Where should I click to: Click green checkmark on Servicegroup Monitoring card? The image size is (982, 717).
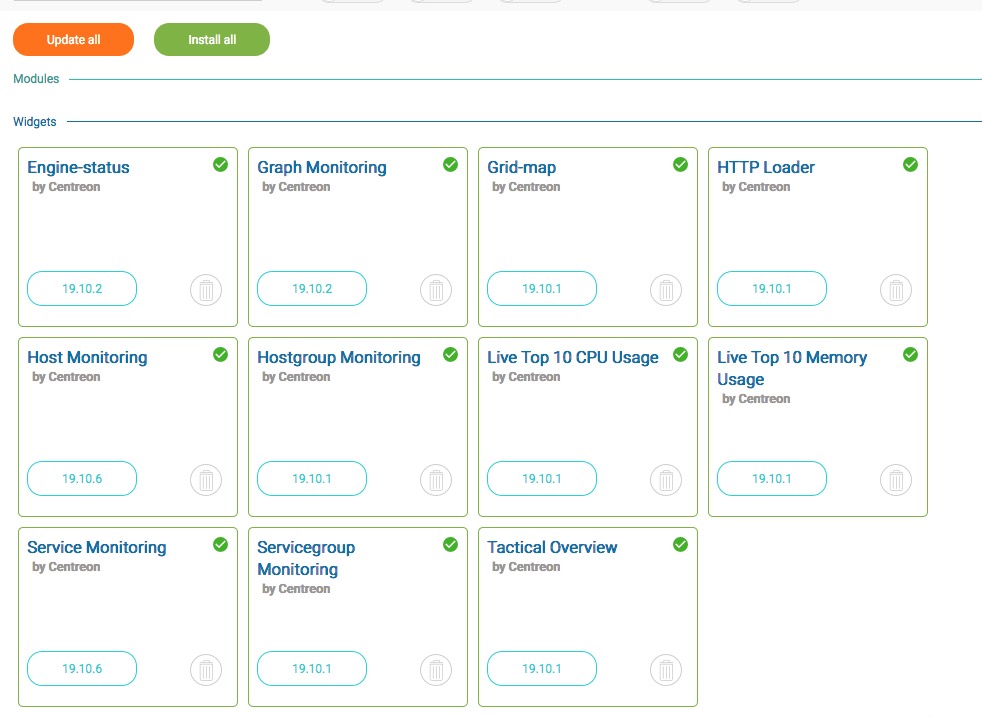coord(450,545)
